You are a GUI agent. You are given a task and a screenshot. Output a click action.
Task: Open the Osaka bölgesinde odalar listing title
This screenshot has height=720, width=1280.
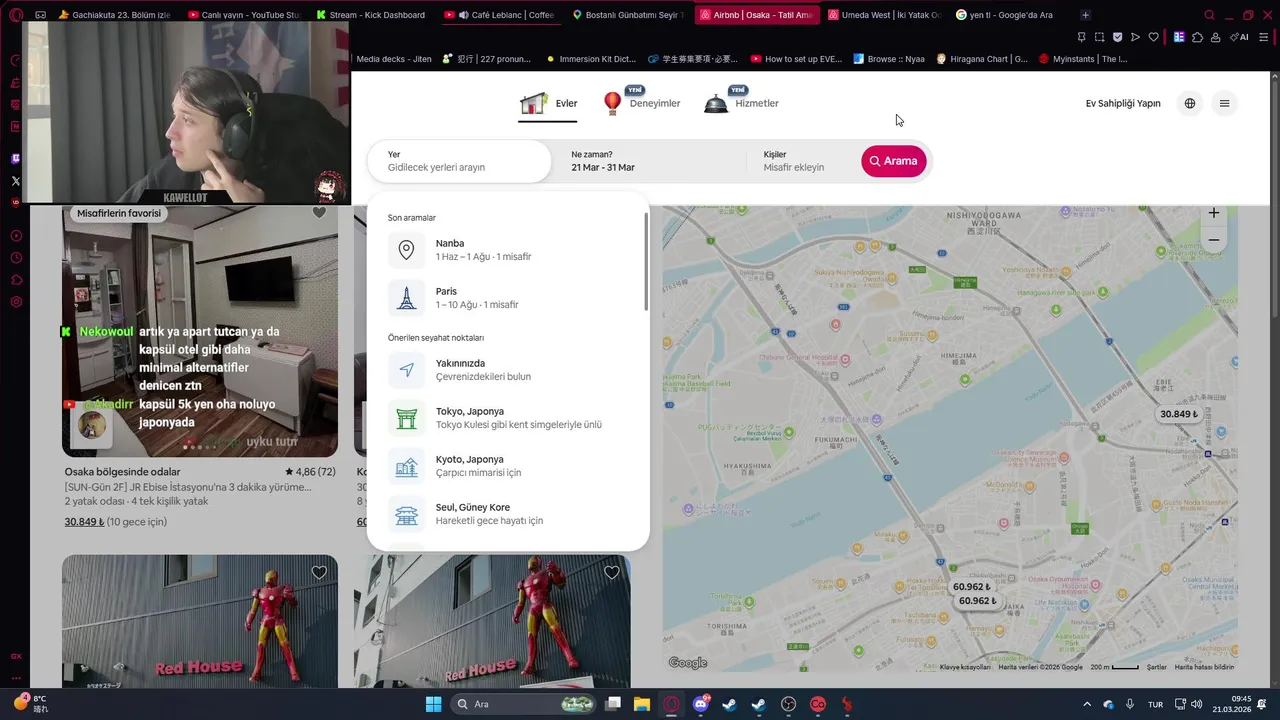point(123,472)
